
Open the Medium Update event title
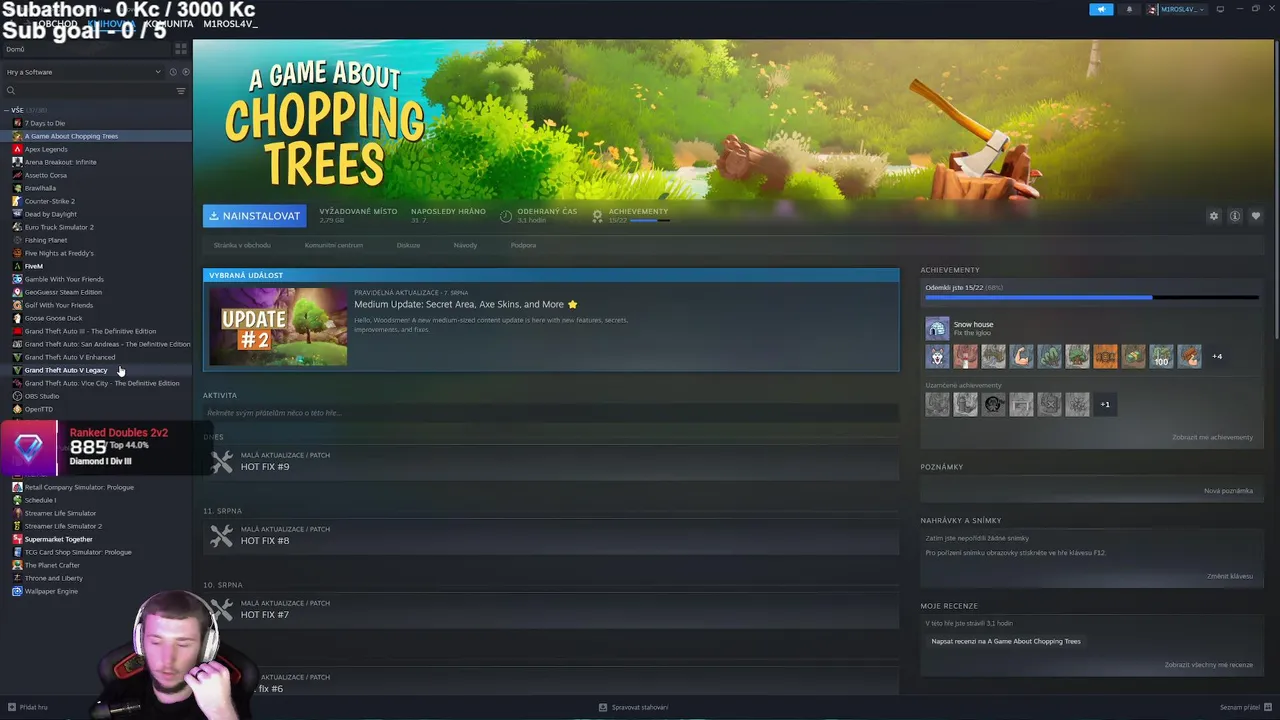click(466, 304)
